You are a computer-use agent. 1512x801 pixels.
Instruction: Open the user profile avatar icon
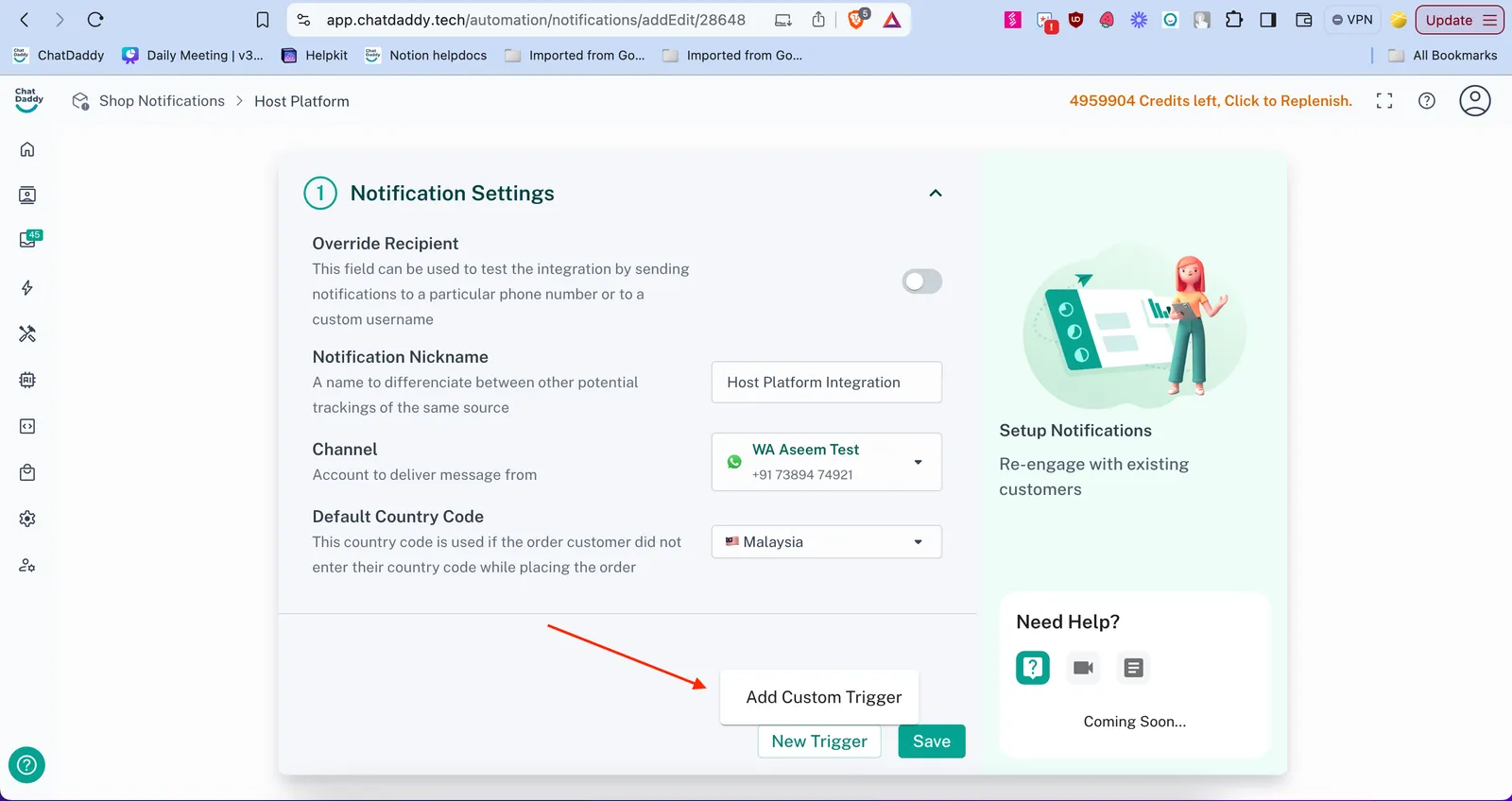(x=1474, y=101)
